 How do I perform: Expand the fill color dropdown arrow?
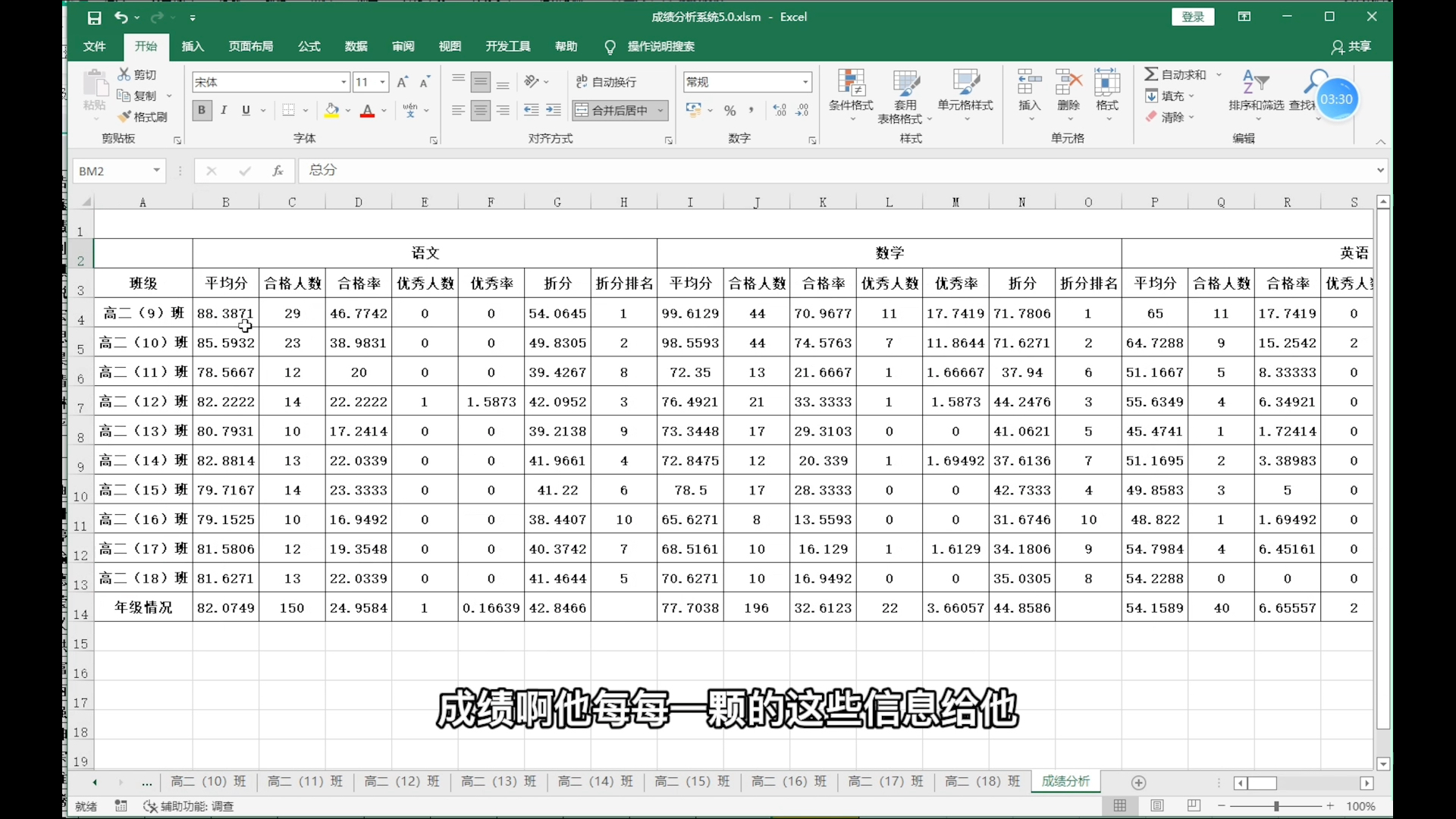347,110
